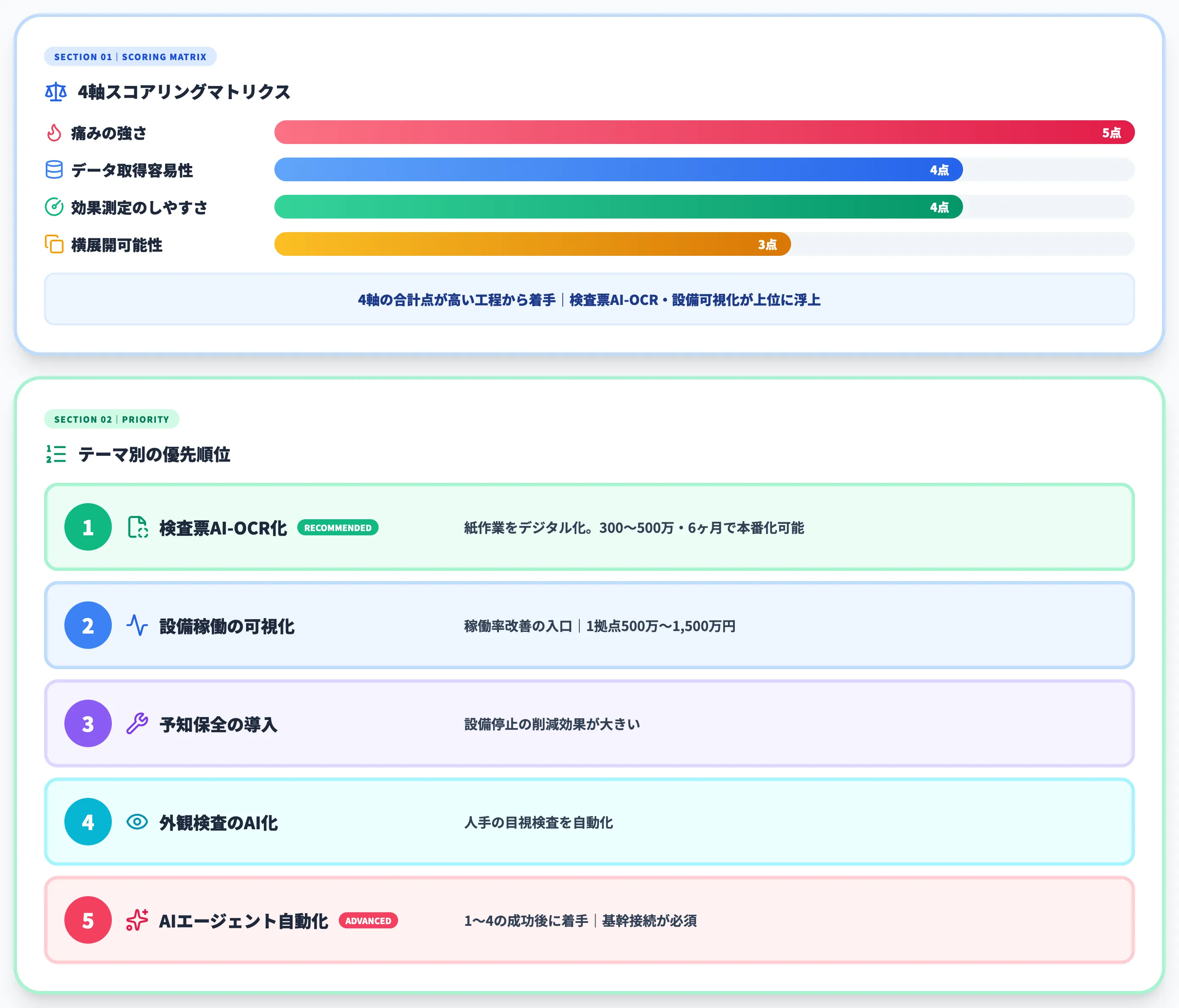Click the SECTION 02 PRIORITY tag
This screenshot has width=1179, height=1008.
(111, 419)
